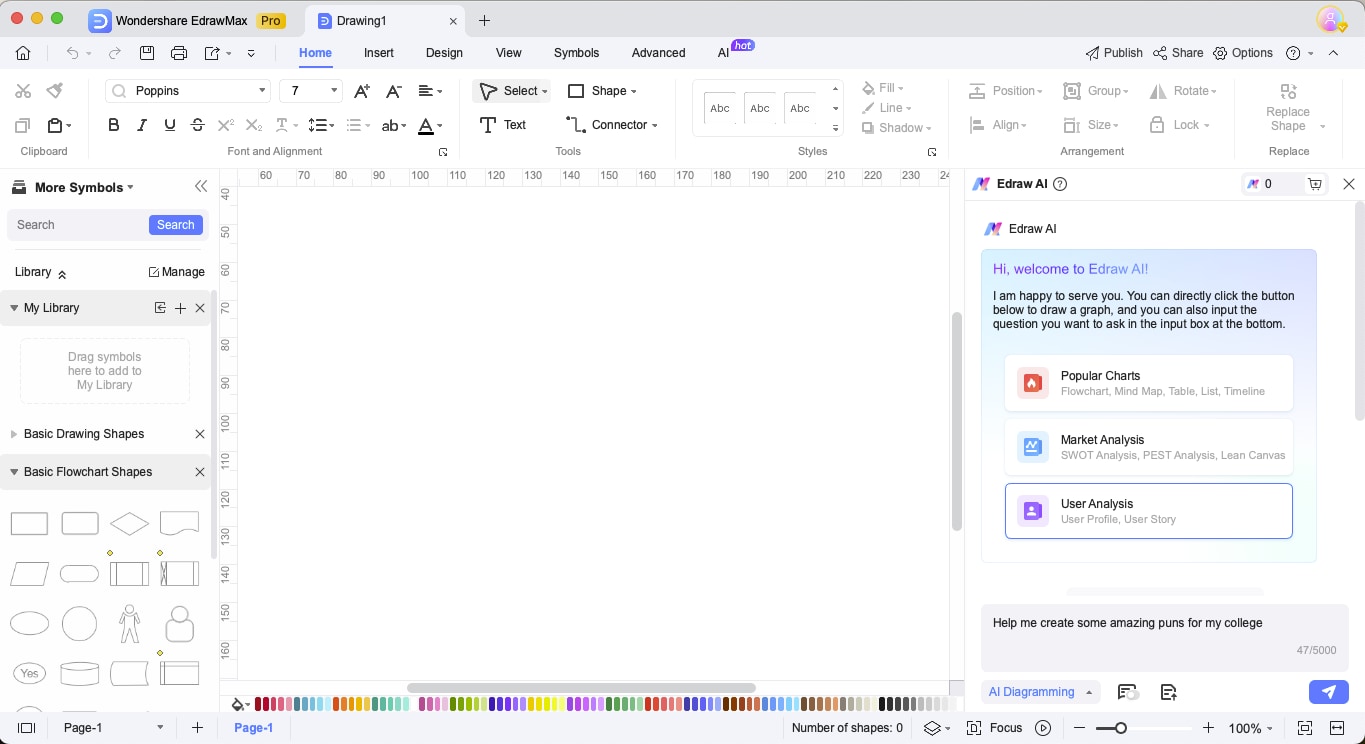
Task: Collapse the symbols panel with double chevron
Action: point(201,187)
